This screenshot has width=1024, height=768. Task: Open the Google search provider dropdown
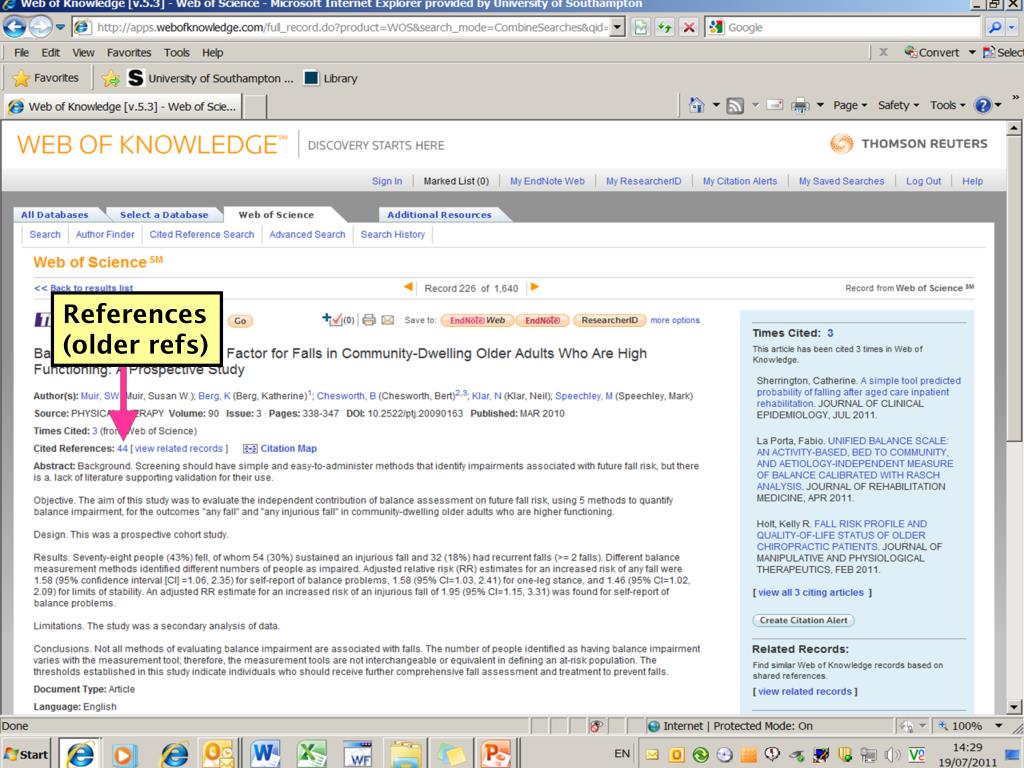point(1012,27)
